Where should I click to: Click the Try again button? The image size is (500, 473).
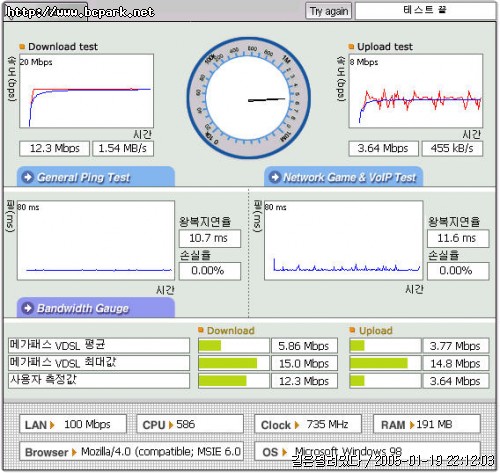click(x=329, y=12)
